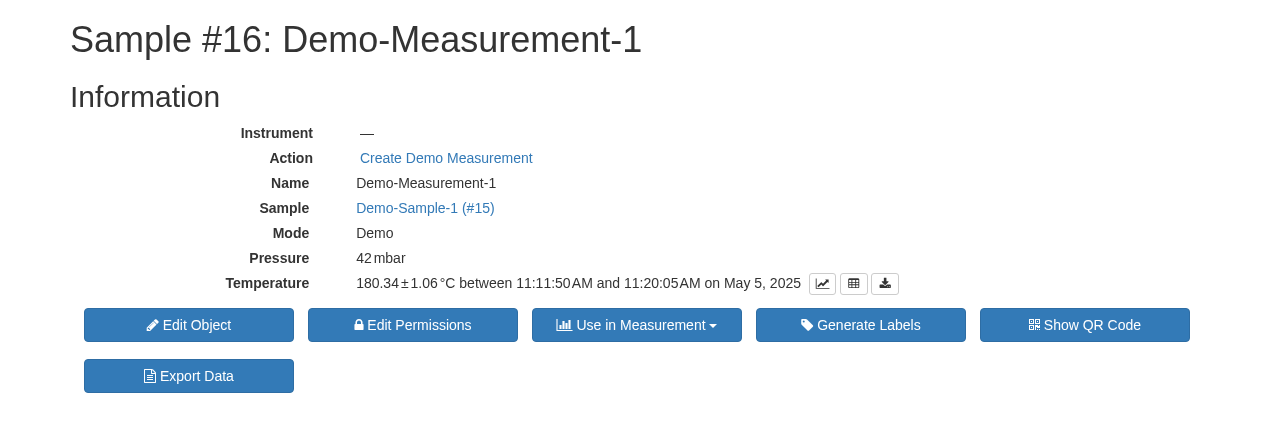Click the file icon on Export Data
This screenshot has height=428, width=1280.
[x=150, y=376]
